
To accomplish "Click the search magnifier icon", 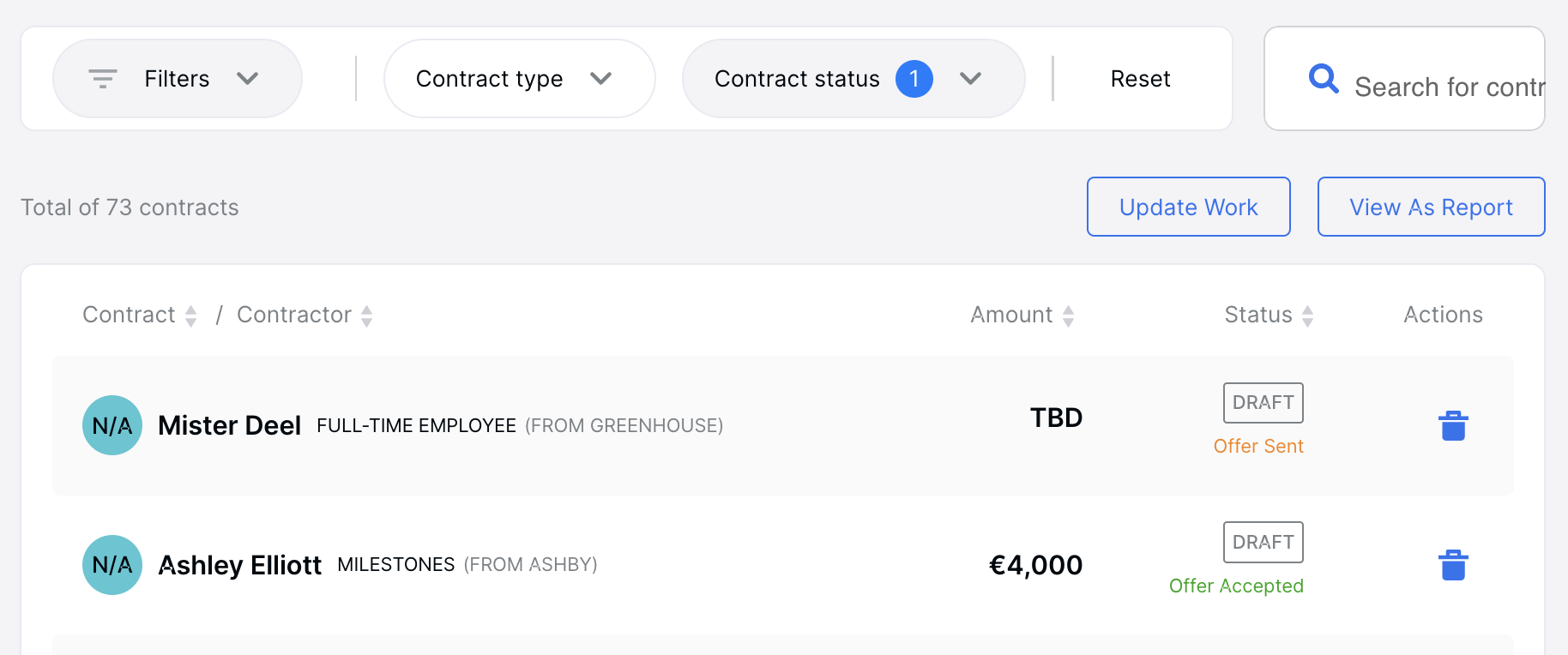I will click(x=1324, y=79).
